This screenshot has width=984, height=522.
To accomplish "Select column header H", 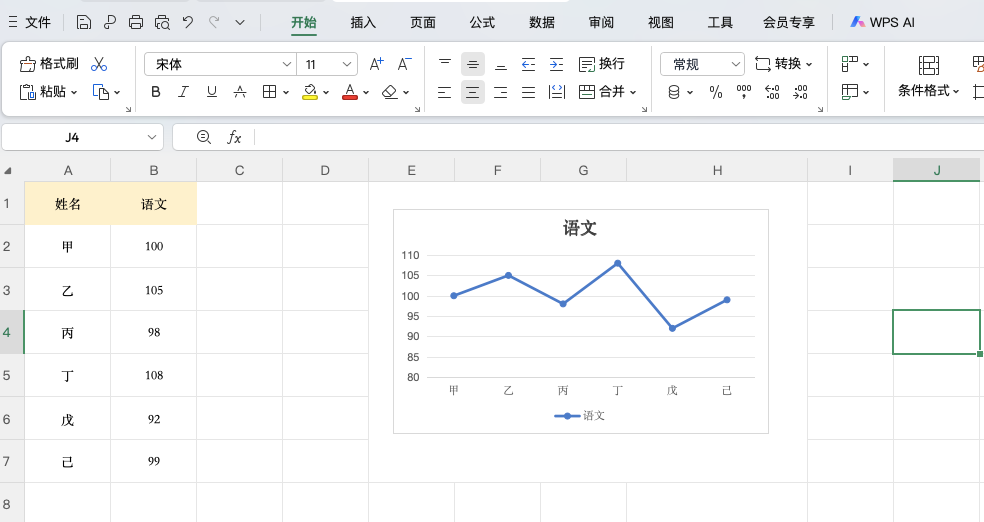I will pyautogui.click(x=717, y=170).
